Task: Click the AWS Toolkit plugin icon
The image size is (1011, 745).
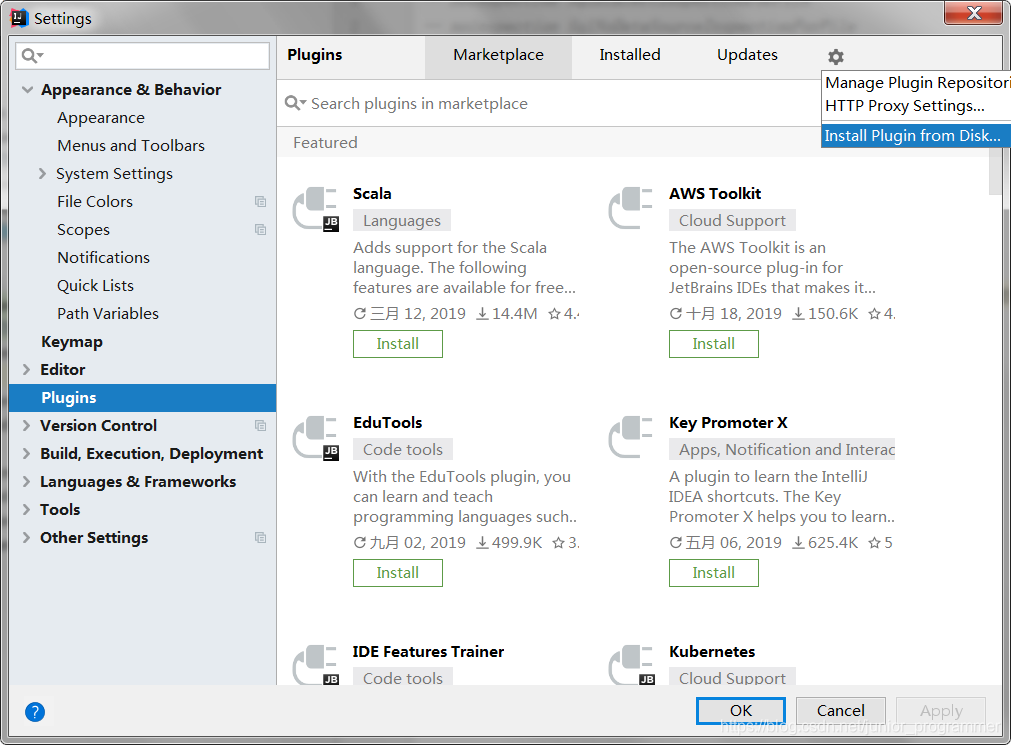Action: 631,208
